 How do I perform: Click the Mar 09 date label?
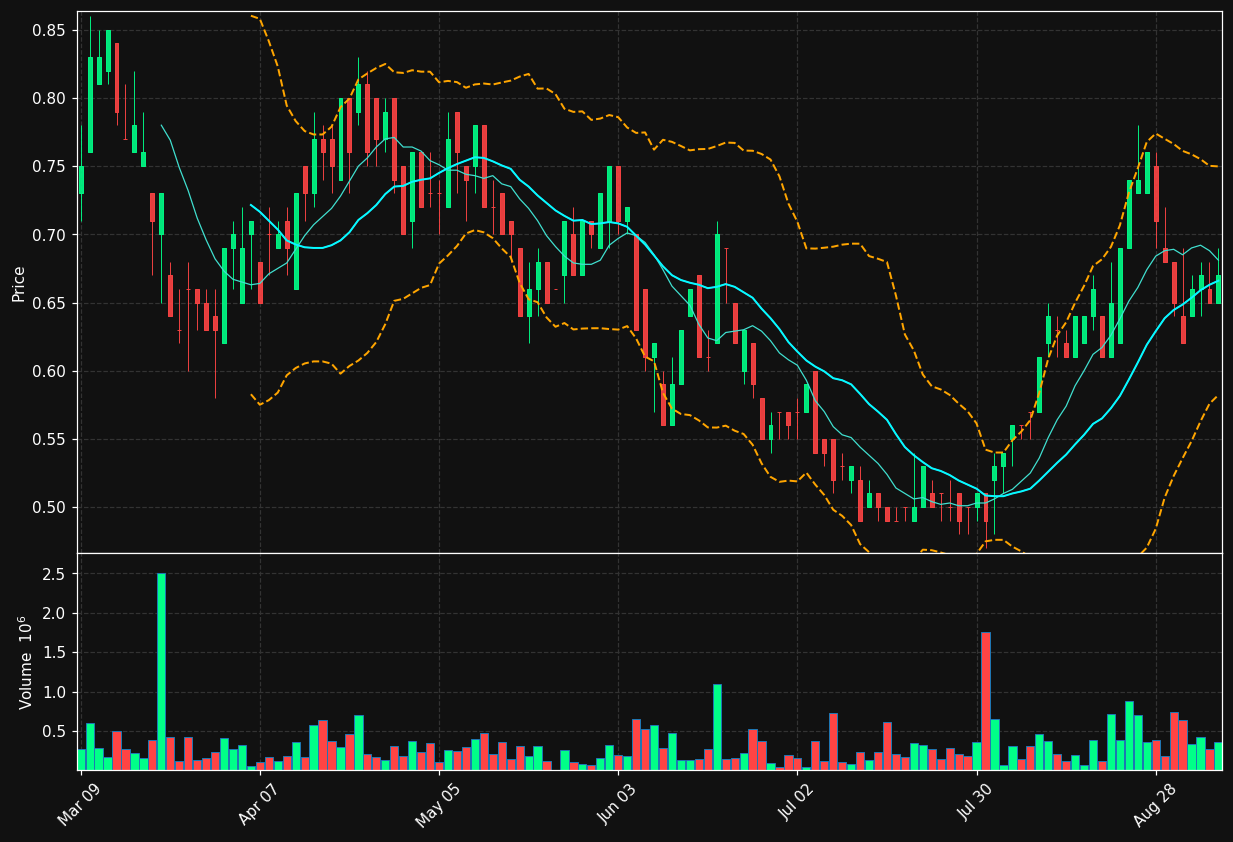coord(79,804)
